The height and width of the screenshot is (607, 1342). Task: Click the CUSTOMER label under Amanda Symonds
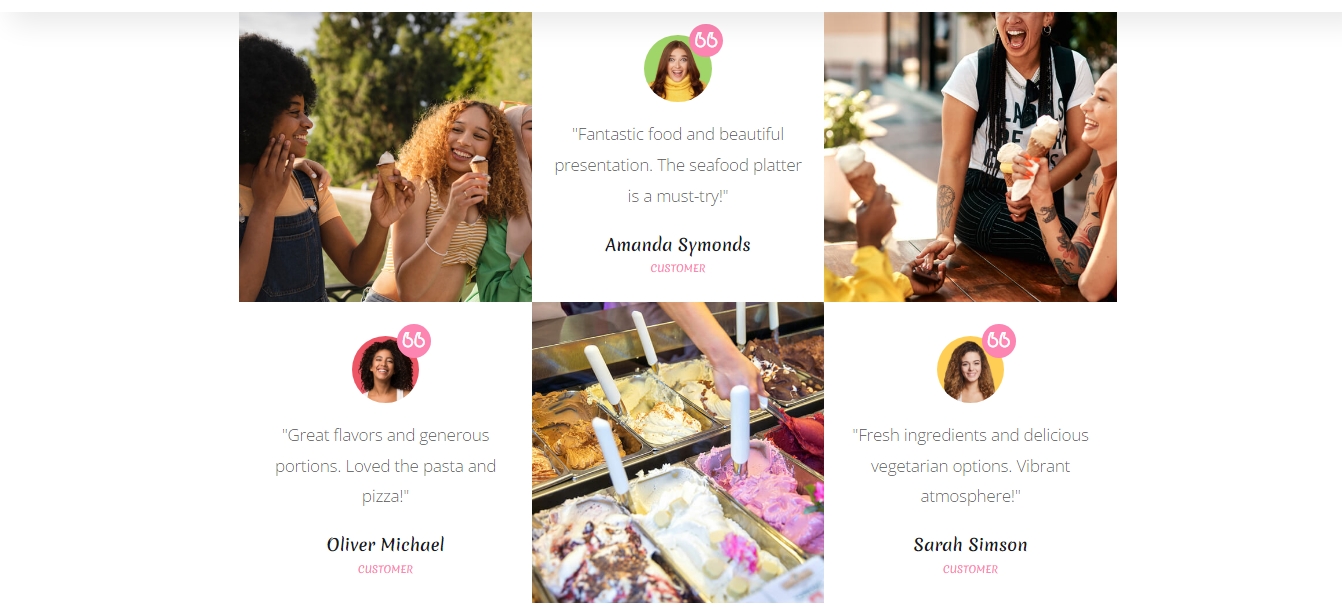click(x=678, y=268)
